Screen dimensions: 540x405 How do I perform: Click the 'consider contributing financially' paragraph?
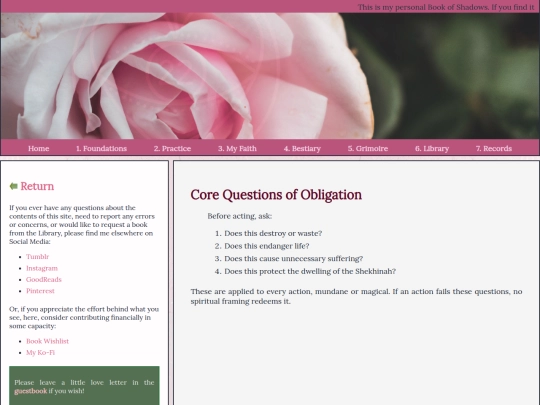84,318
